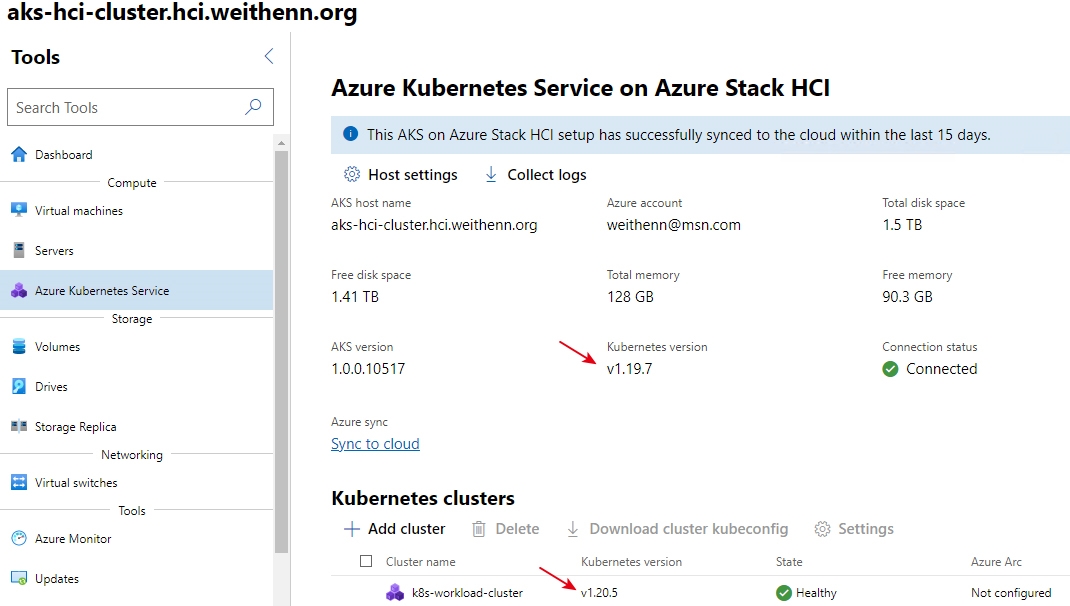Click the Virtual switches icon
Viewport: 1070px width, 606px height.
coord(19,482)
